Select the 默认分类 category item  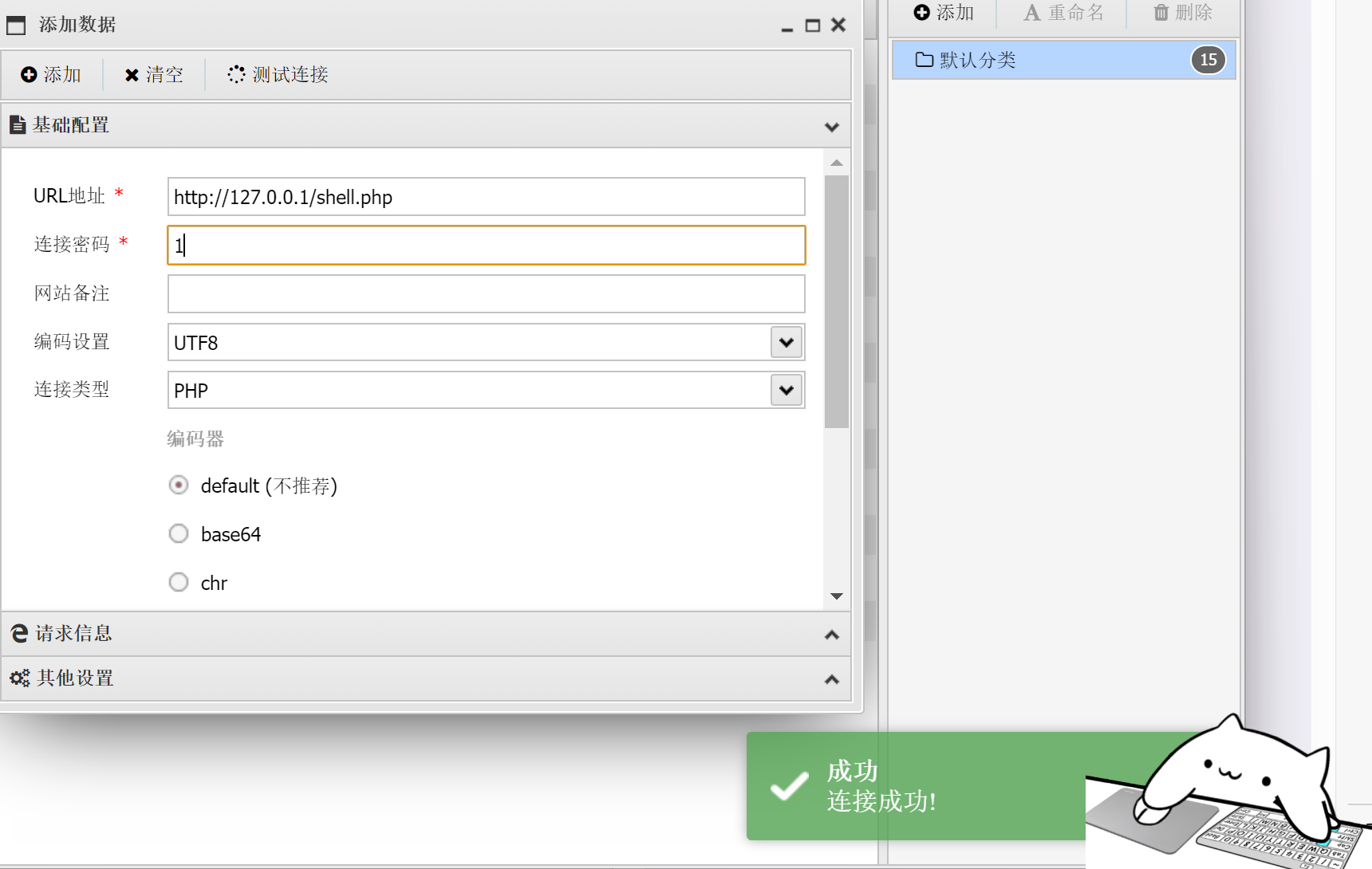[x=1064, y=60]
